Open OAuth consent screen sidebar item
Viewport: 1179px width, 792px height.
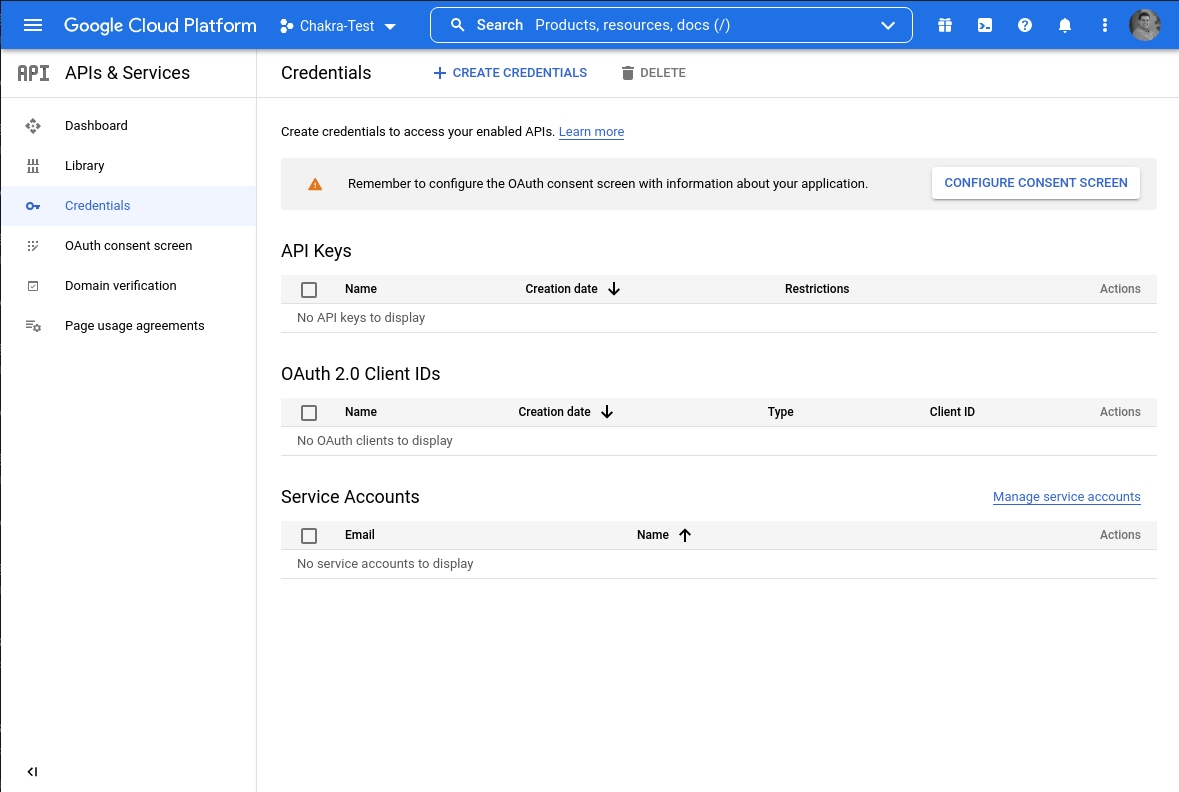click(128, 246)
